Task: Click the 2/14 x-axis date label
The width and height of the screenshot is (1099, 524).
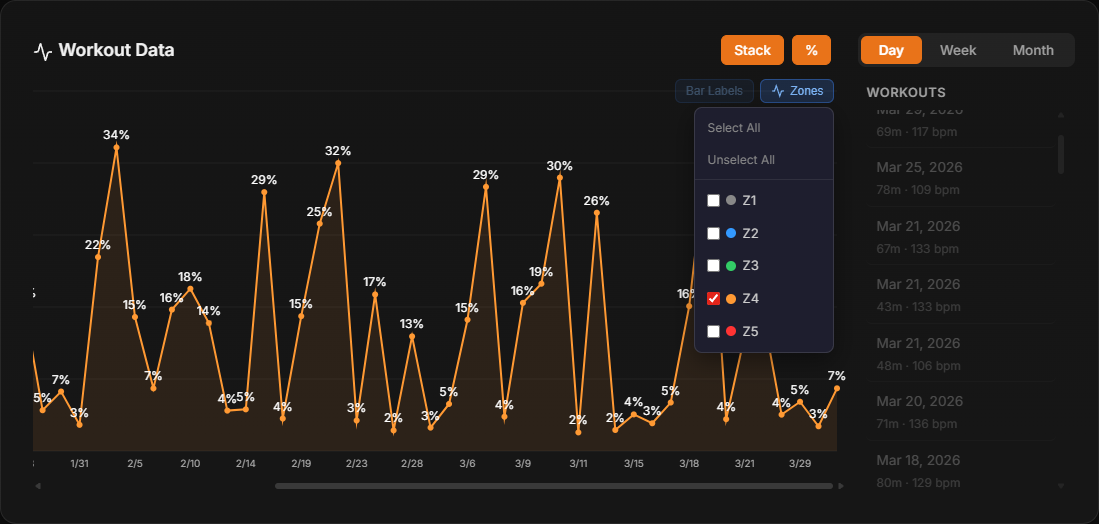Action: point(245,464)
